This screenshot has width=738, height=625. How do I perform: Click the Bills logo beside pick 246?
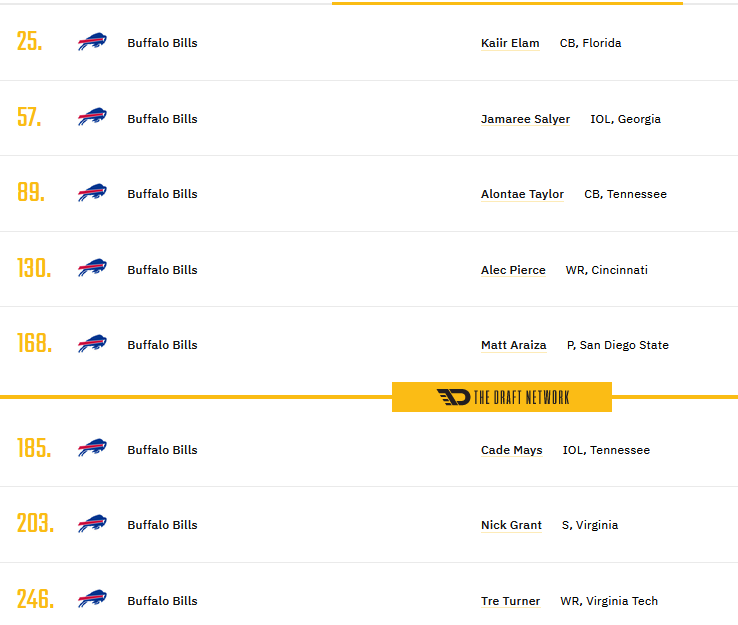click(x=92, y=599)
